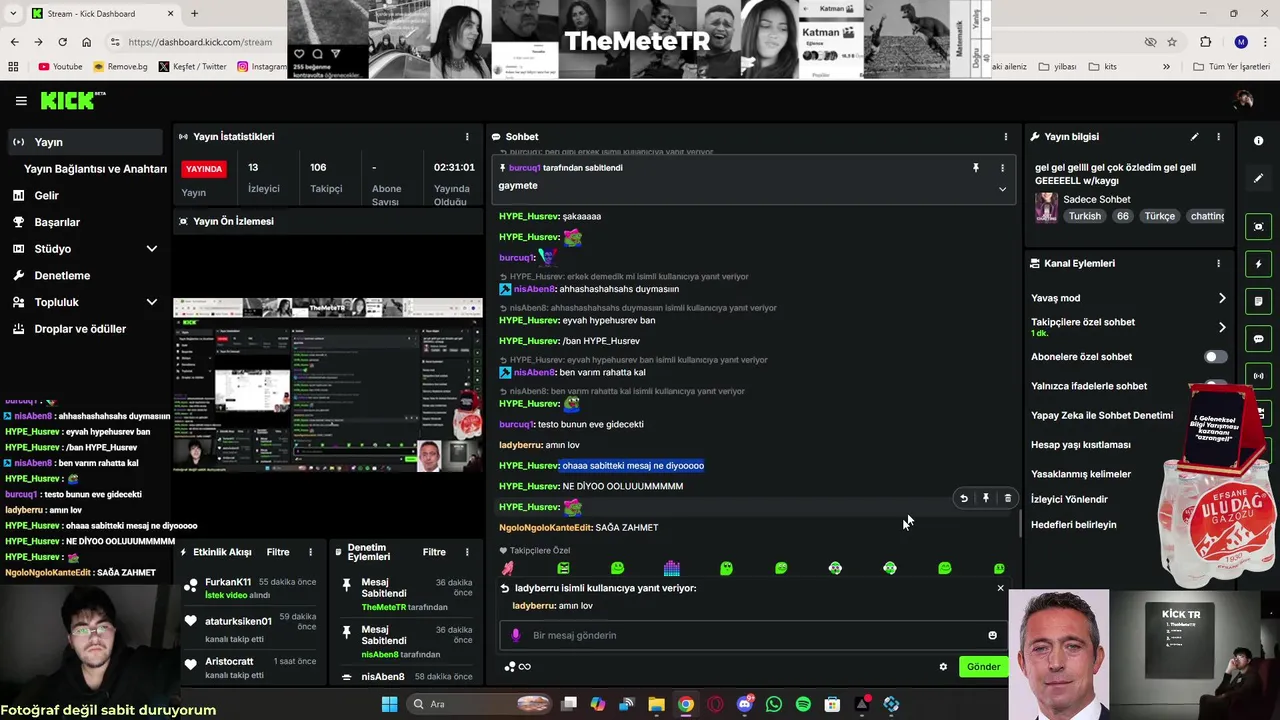Unpin the pinned chat message

[976, 168]
